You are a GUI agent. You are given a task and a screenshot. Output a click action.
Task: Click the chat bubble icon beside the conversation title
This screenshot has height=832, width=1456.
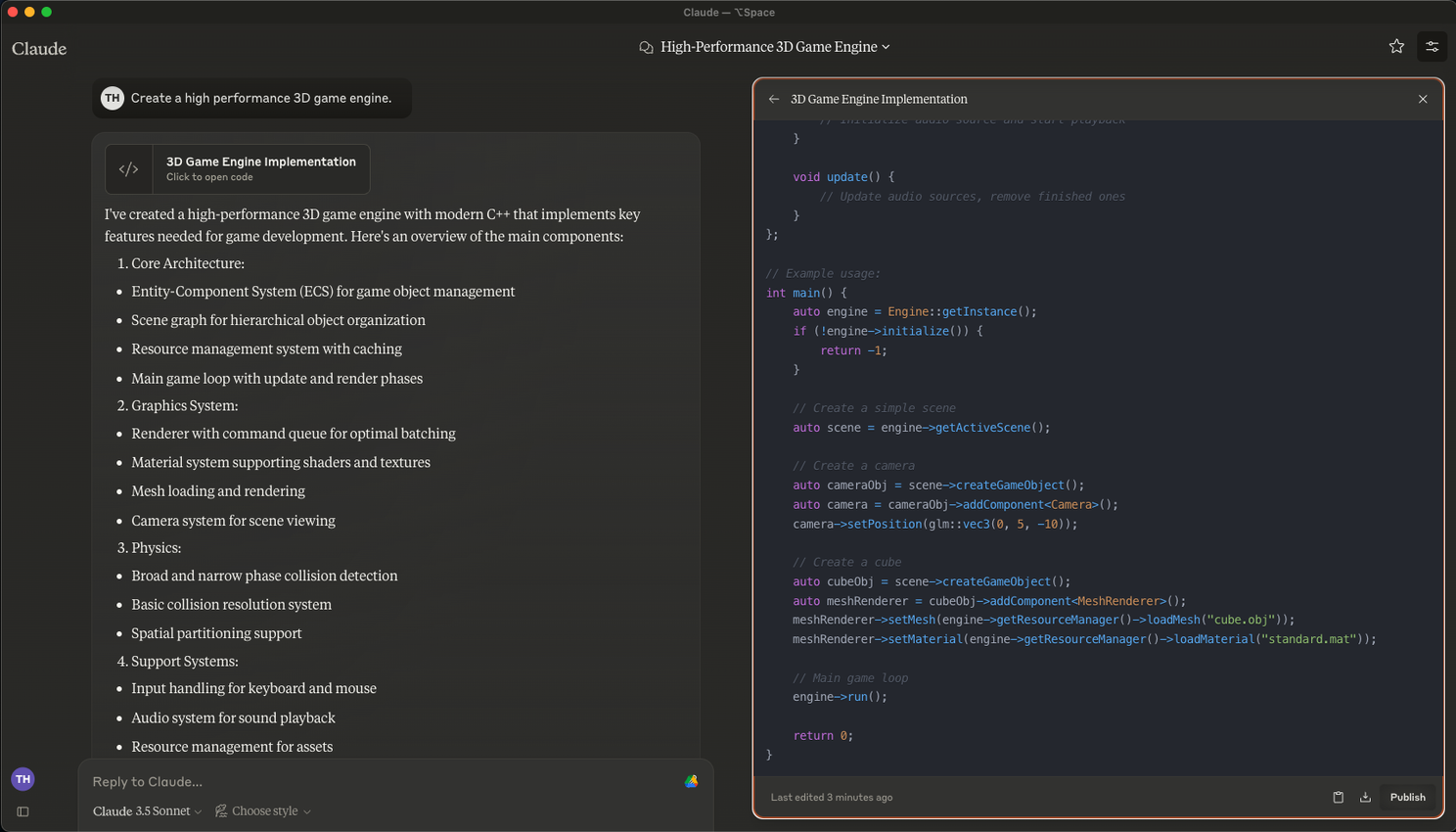[x=646, y=47]
